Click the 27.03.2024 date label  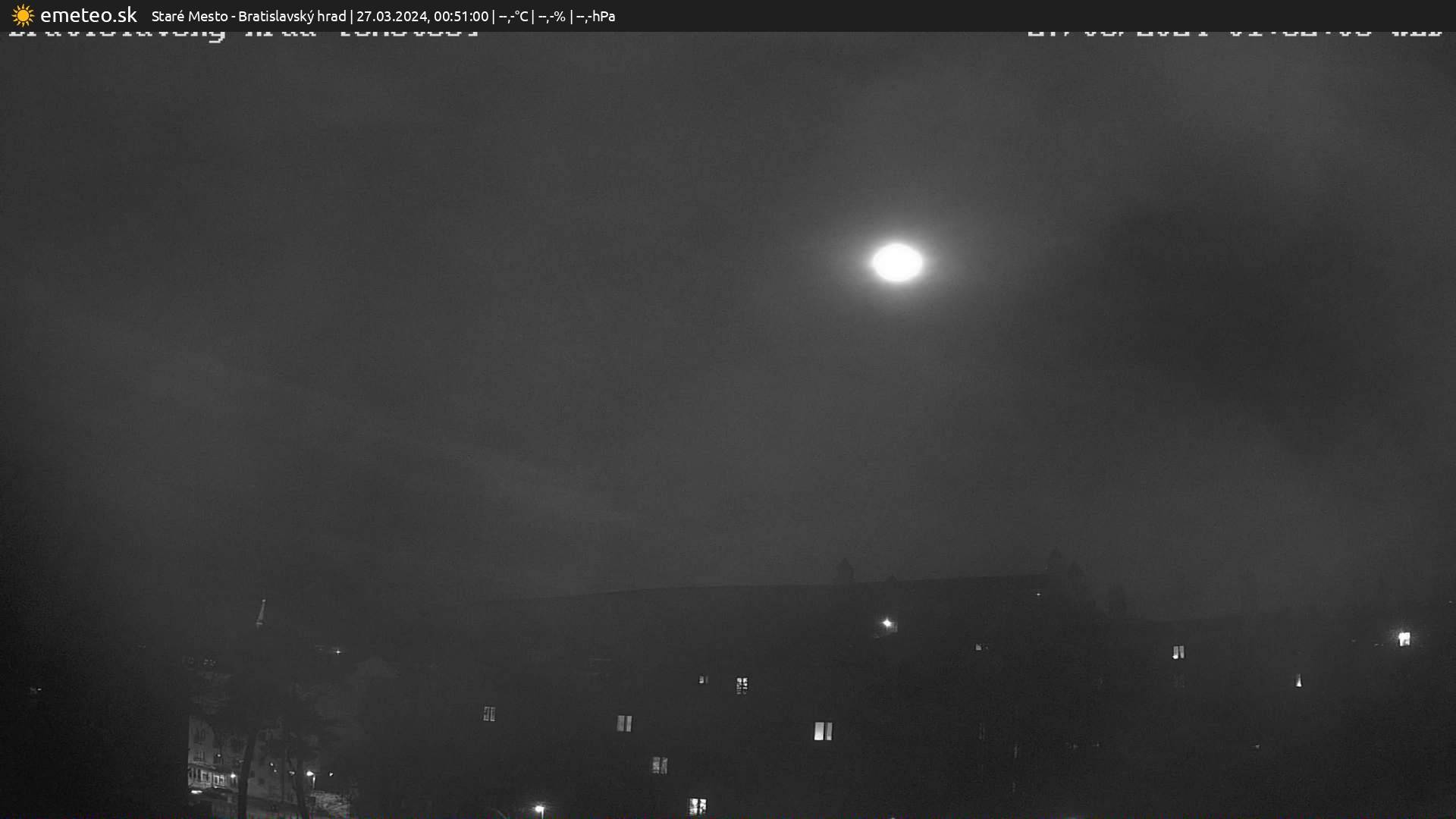[x=391, y=16]
